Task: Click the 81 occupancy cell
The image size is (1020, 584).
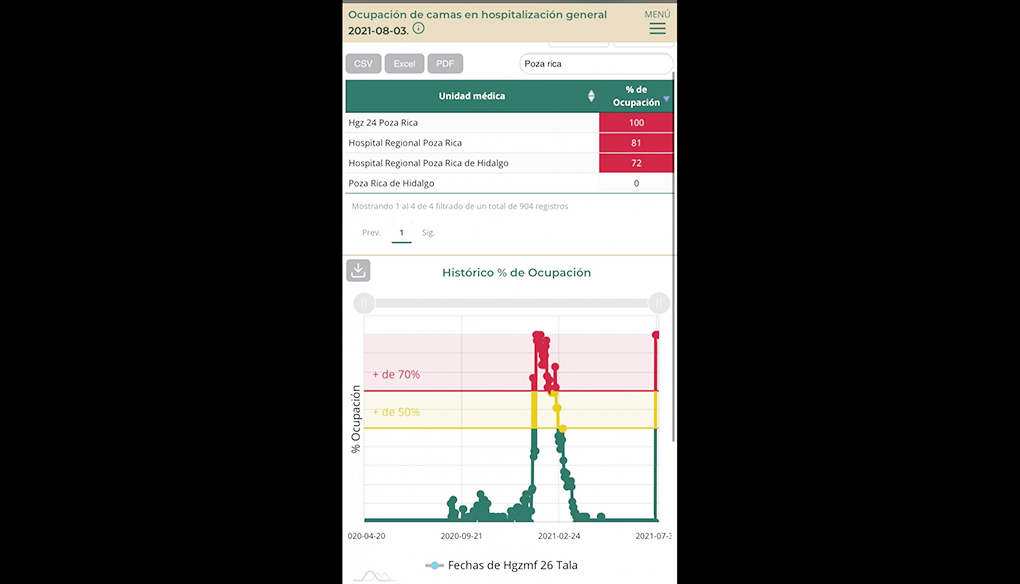Action: point(636,143)
